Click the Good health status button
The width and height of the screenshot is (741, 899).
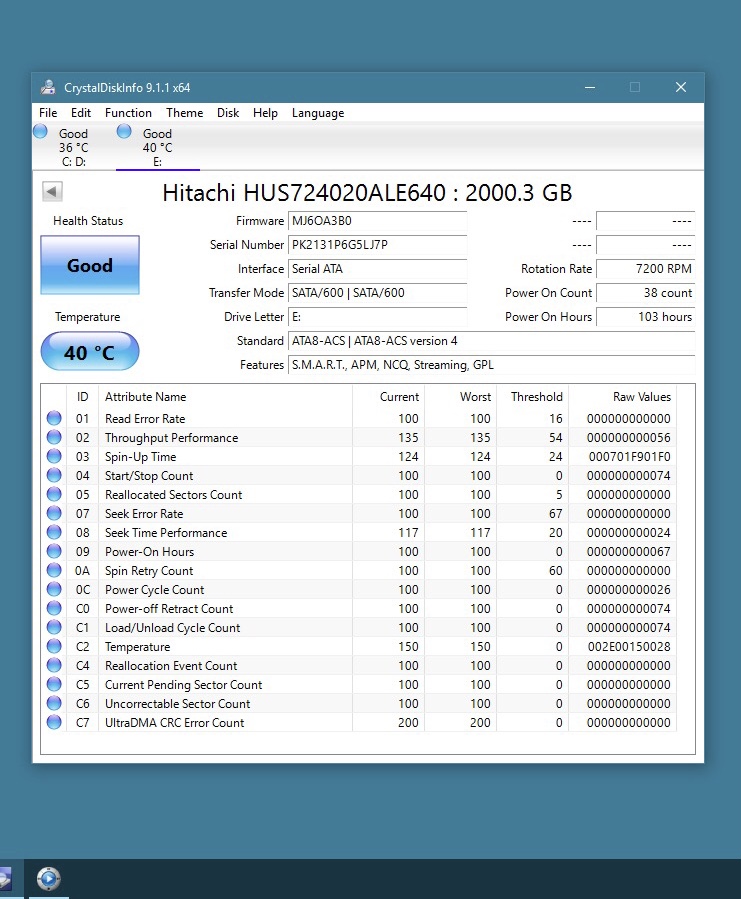point(90,265)
